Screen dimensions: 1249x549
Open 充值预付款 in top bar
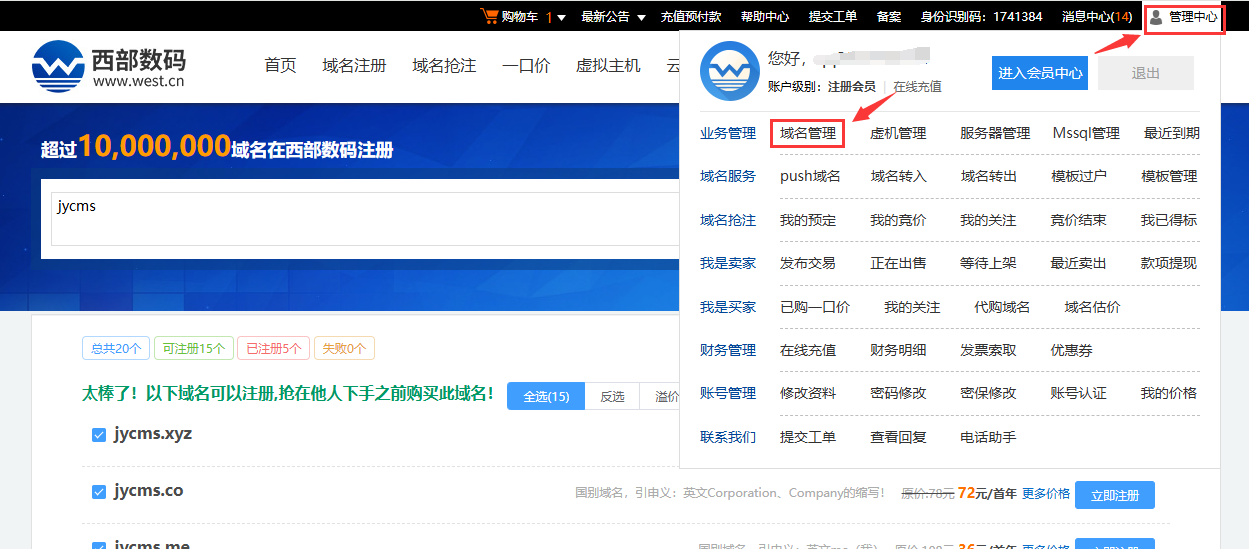[x=691, y=17]
